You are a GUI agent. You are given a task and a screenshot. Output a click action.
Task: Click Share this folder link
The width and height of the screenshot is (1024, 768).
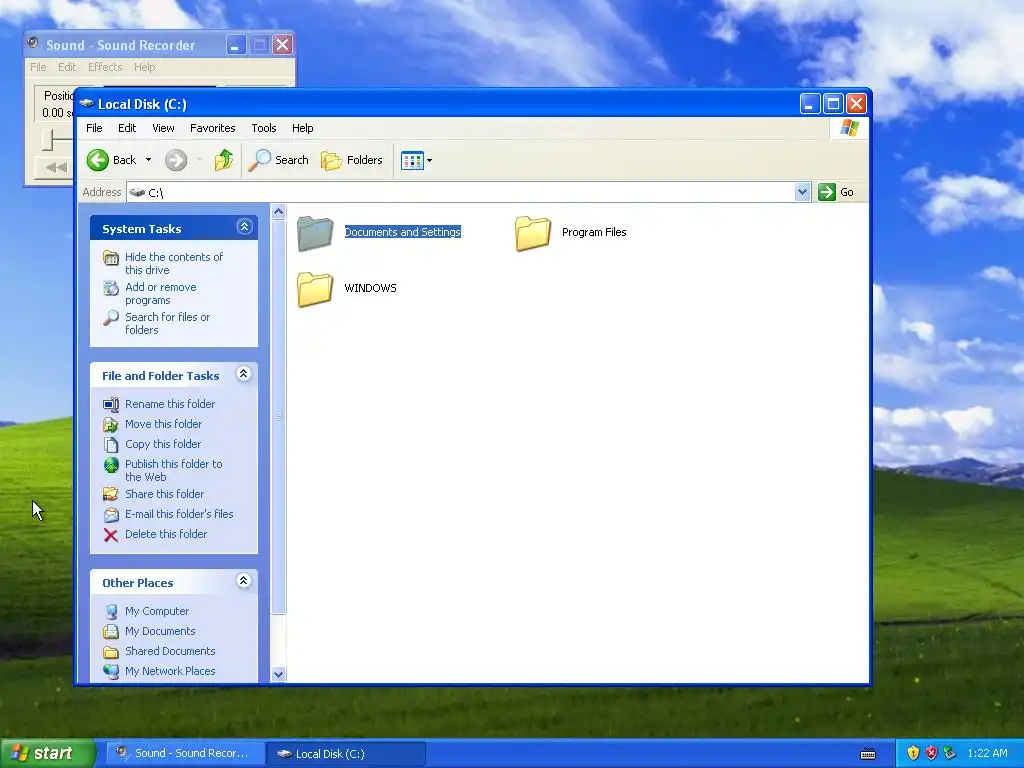click(165, 494)
